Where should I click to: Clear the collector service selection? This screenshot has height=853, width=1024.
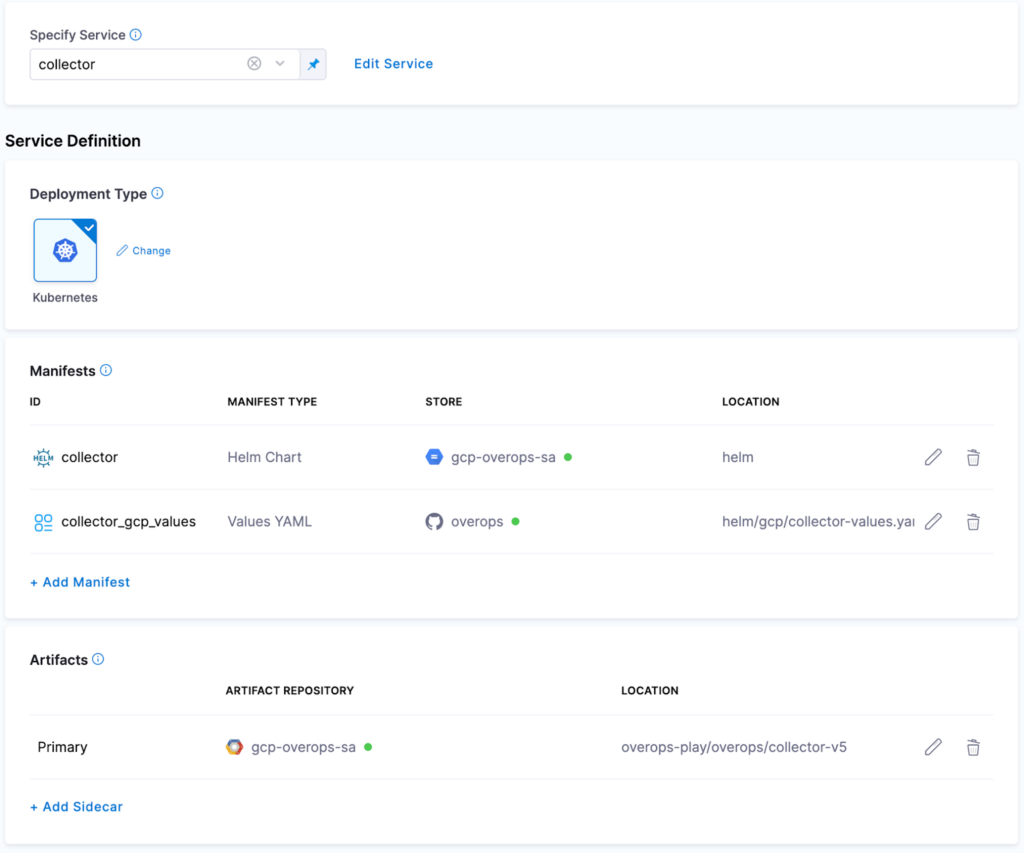coord(253,63)
